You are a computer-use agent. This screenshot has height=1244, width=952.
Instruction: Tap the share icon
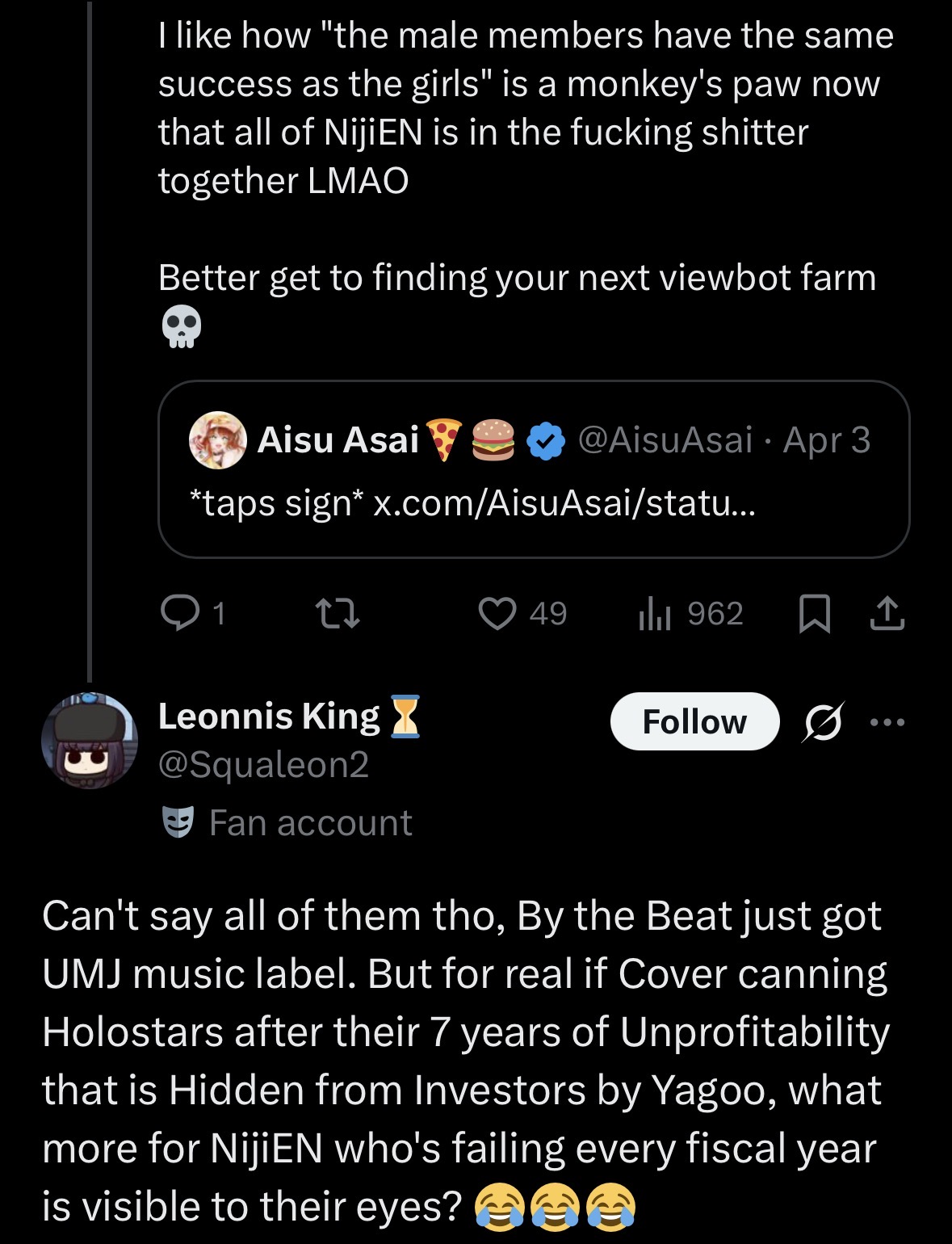887,613
